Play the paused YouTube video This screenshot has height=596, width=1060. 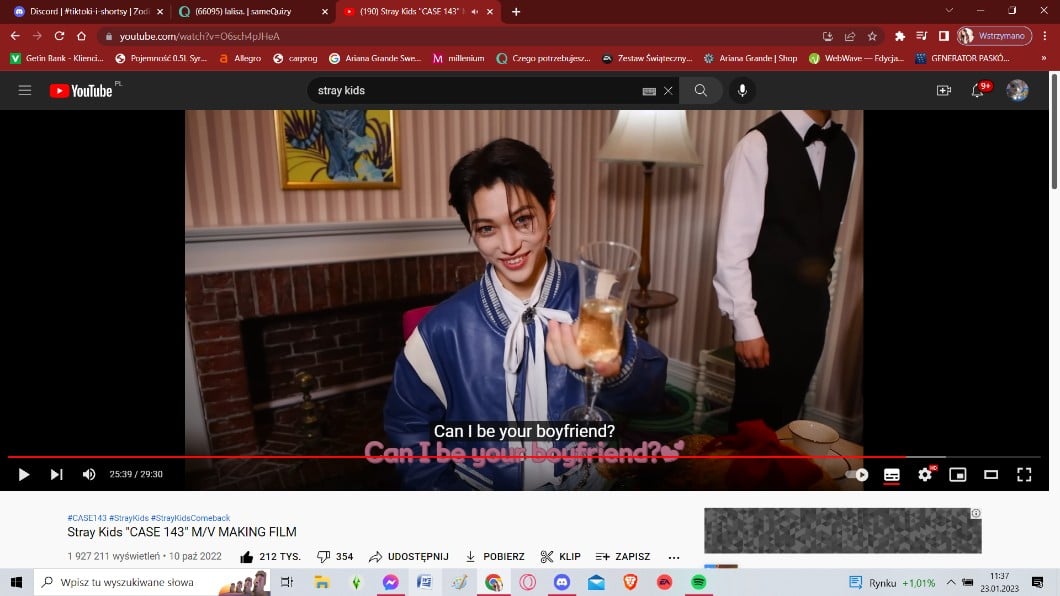pyautogui.click(x=24, y=474)
